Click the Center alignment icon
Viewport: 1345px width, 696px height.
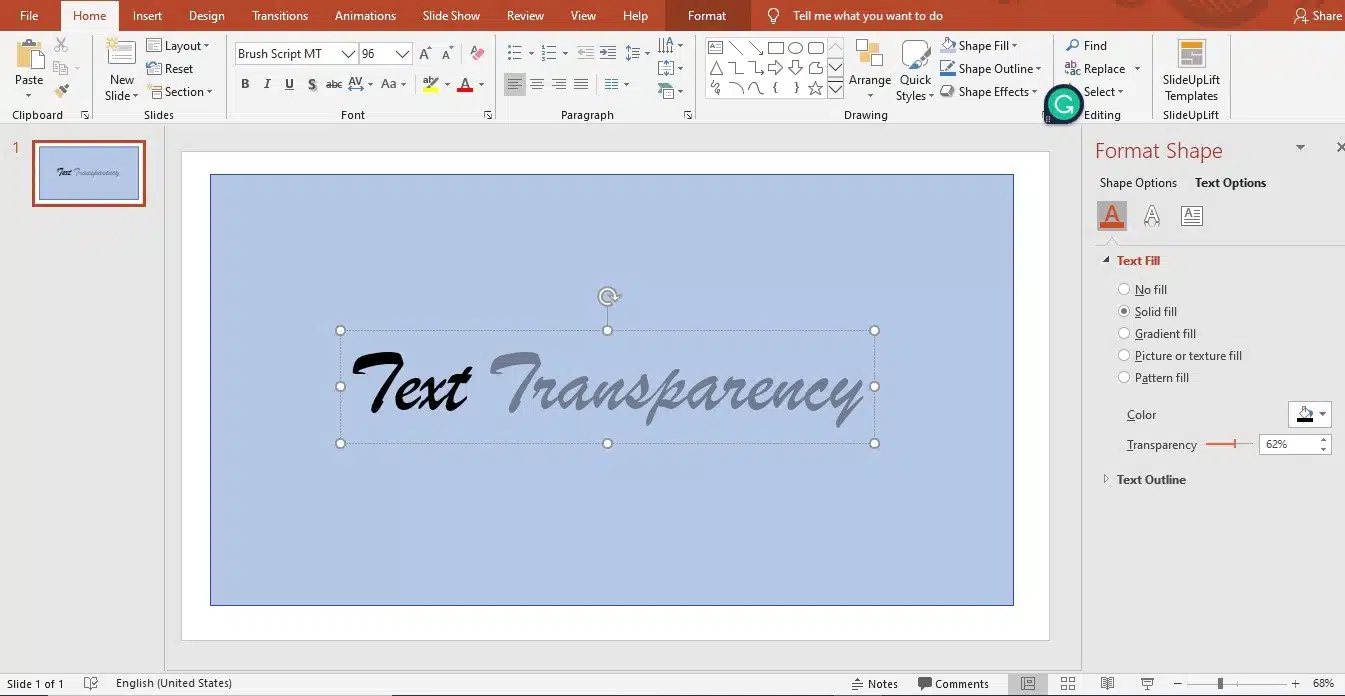(537, 84)
